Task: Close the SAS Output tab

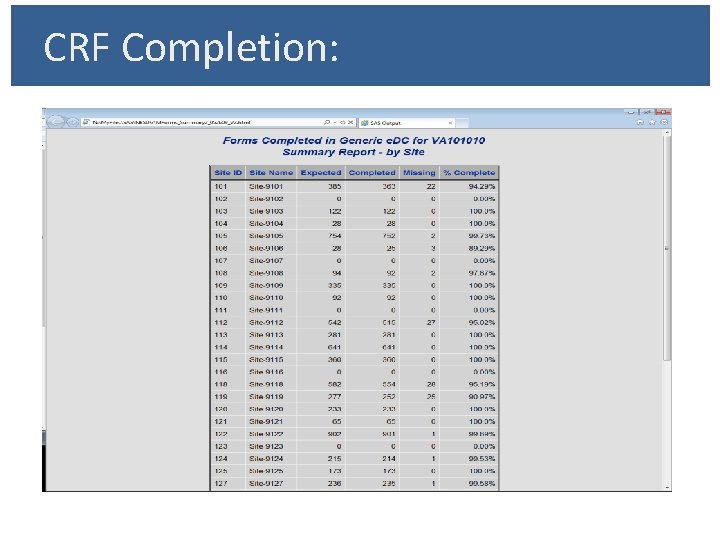Action: (450, 123)
